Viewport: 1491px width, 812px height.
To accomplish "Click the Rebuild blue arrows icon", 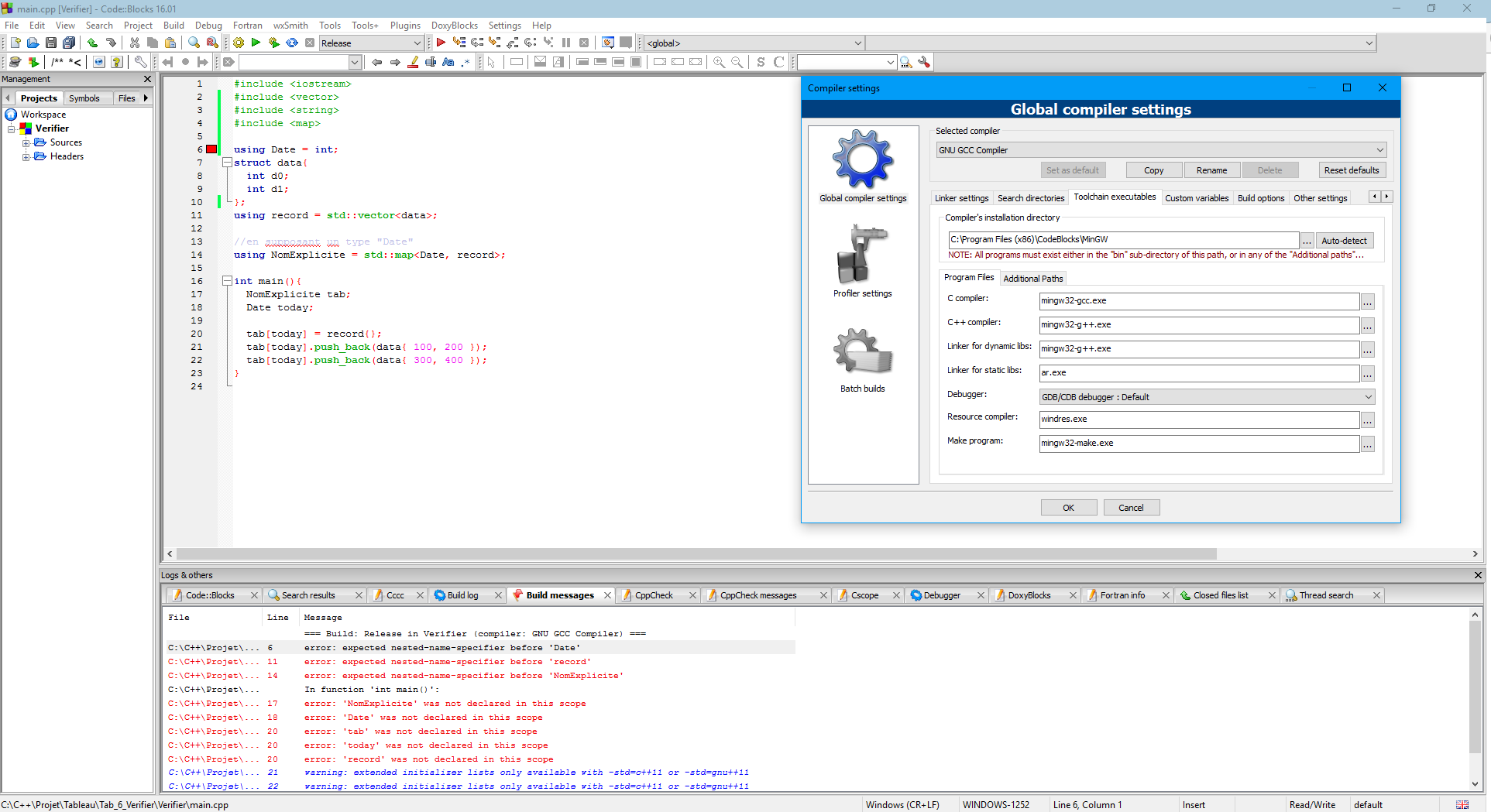I will (x=292, y=43).
